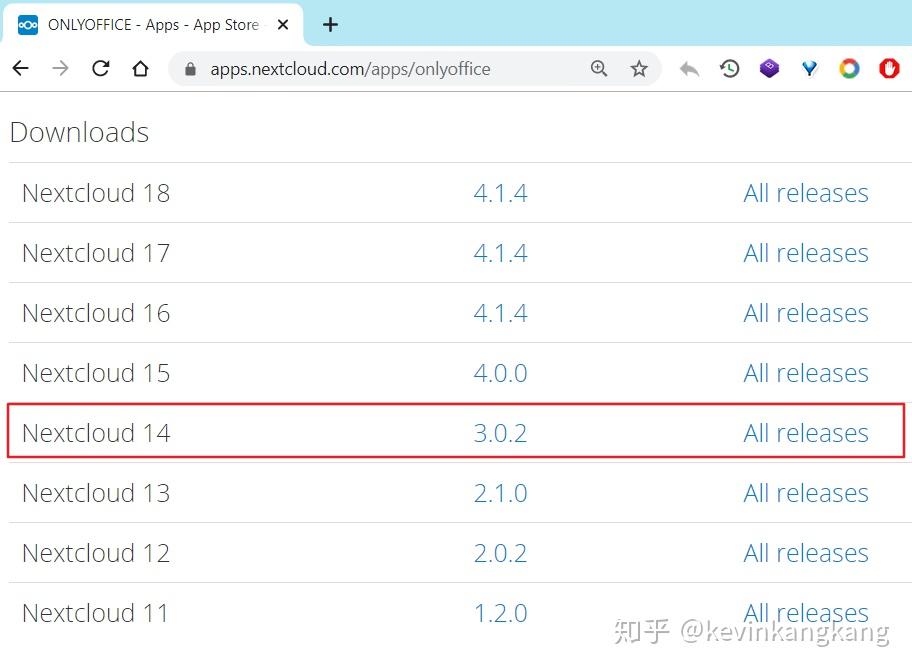
Task: Open a new browser tab
Action: [x=330, y=24]
